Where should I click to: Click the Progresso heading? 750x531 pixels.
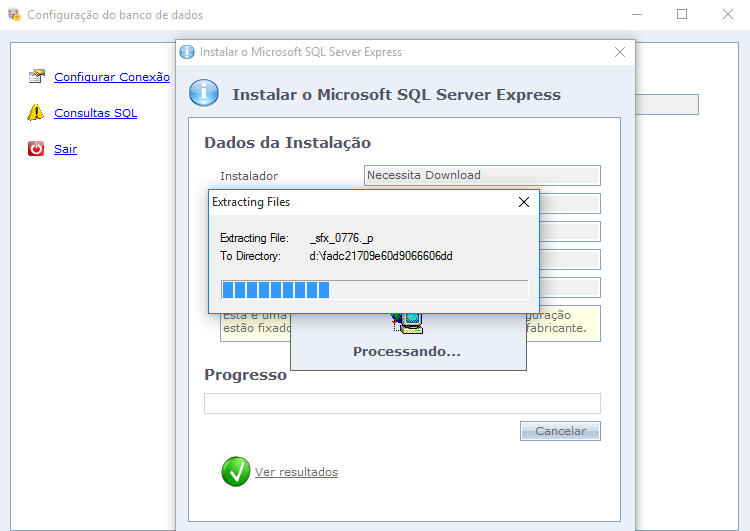coord(245,375)
